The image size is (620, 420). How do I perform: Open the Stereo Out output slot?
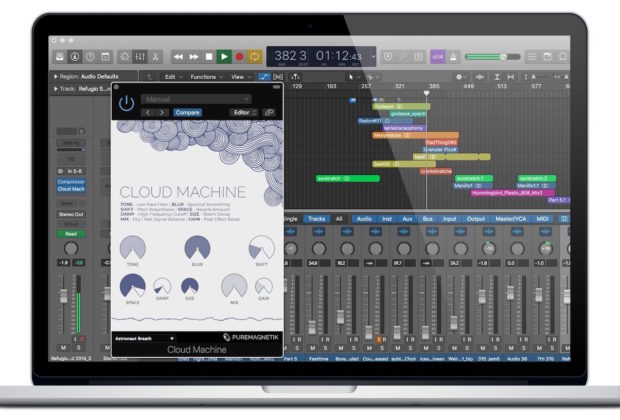[71, 214]
